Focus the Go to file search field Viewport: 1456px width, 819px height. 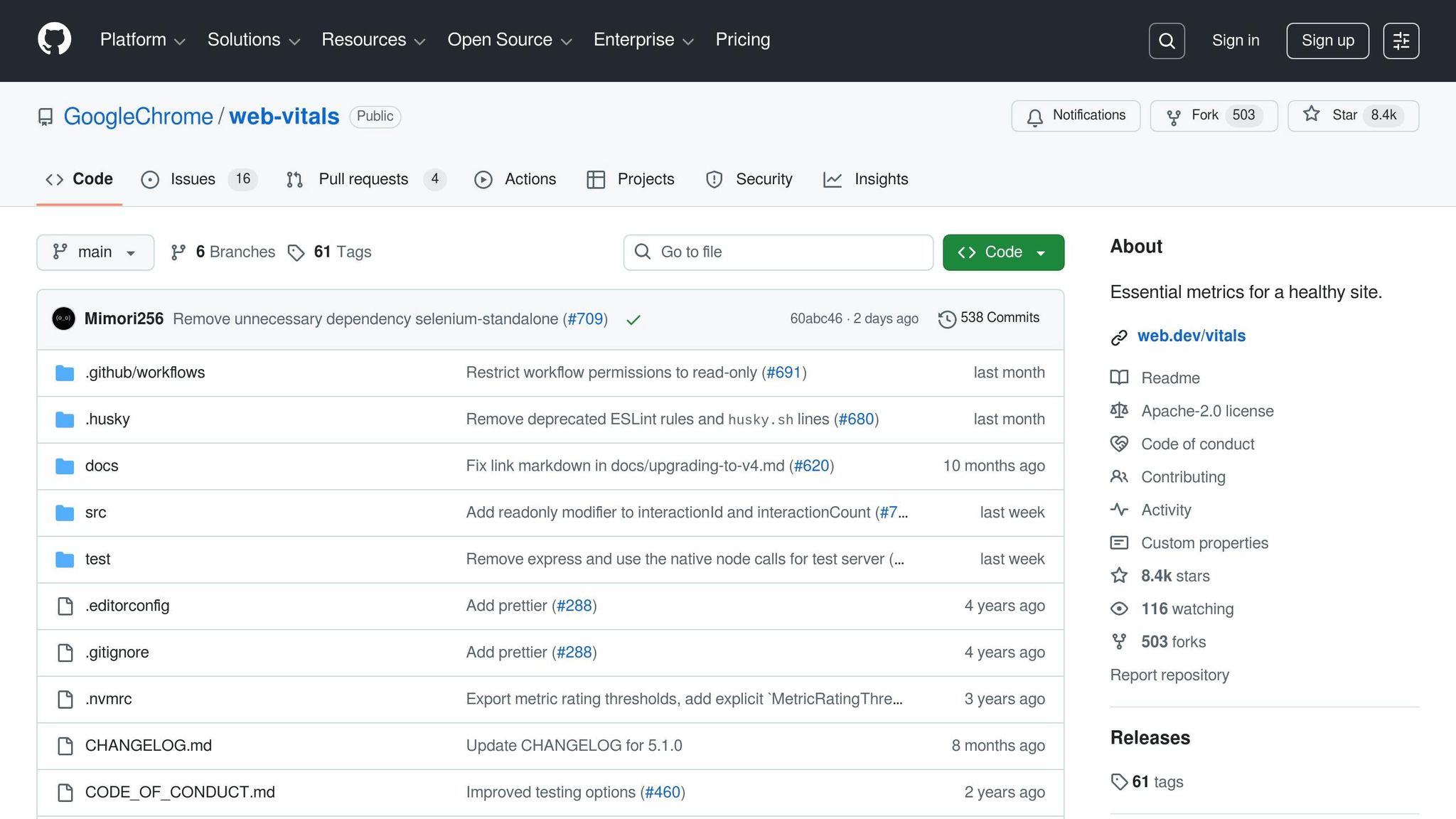(778, 252)
